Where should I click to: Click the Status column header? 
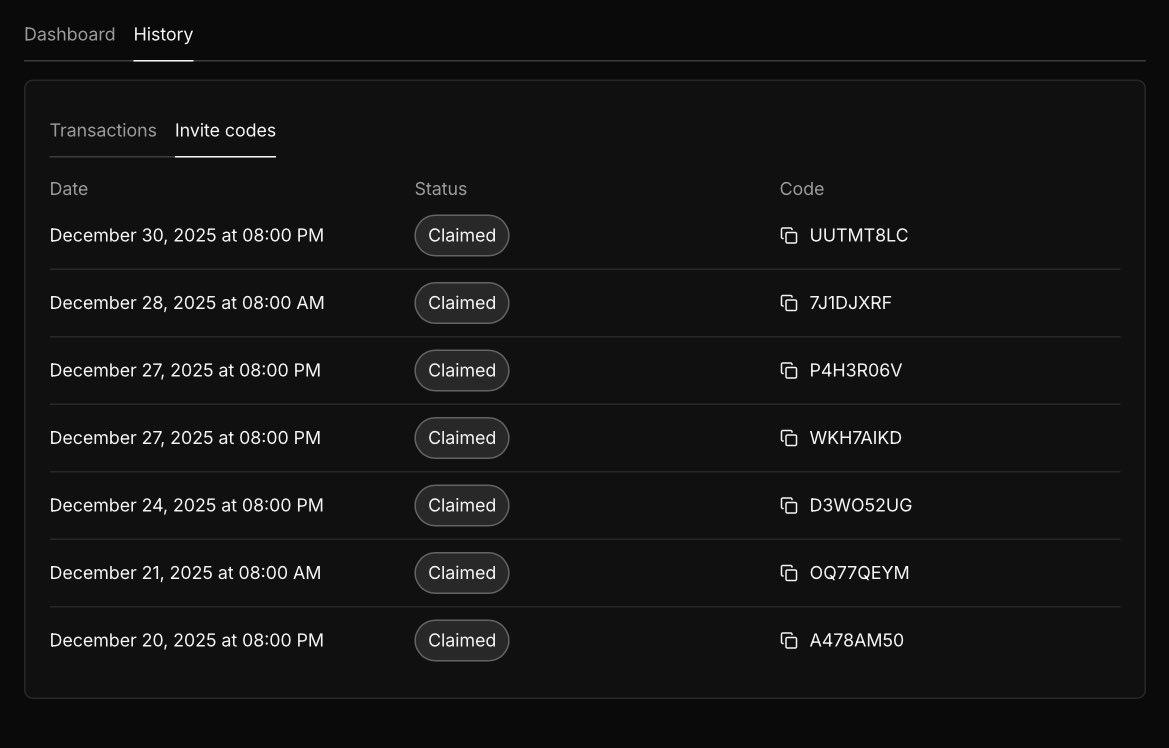[441, 189]
